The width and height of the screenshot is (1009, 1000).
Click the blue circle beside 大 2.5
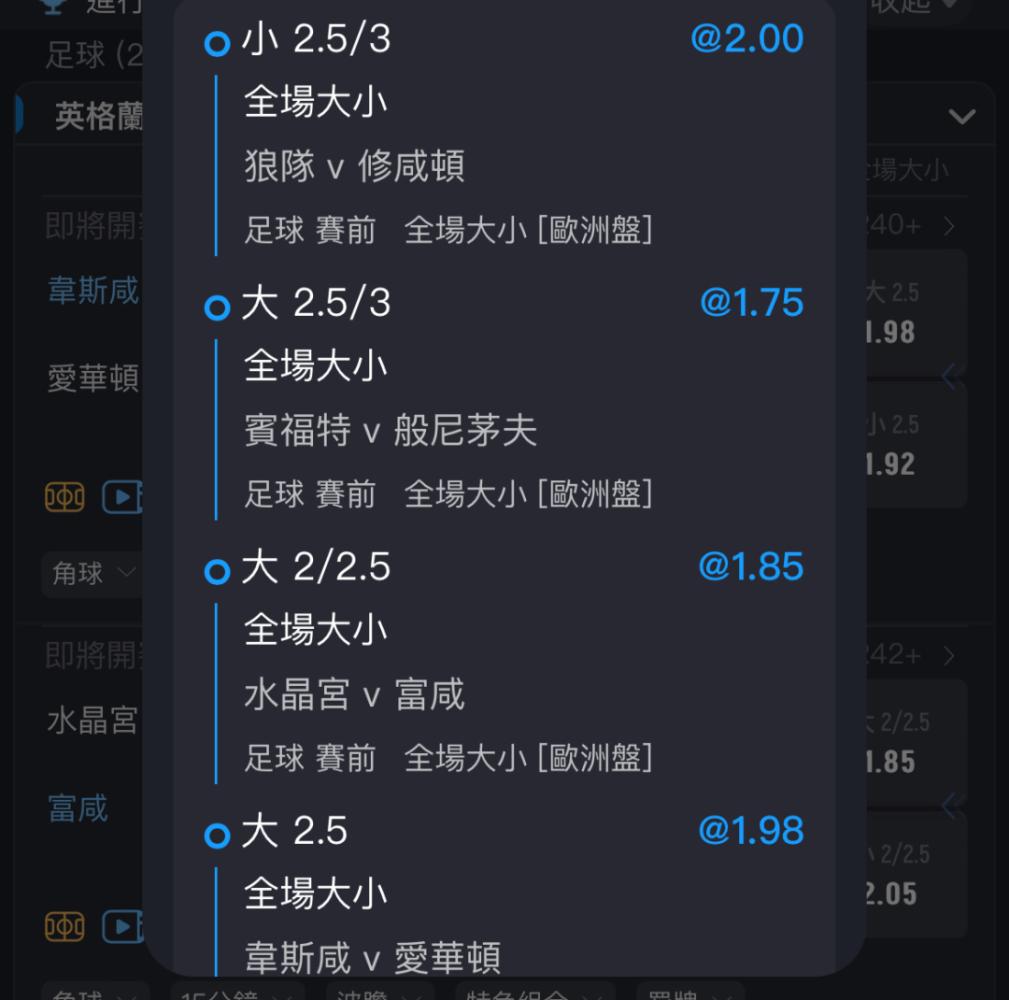217,835
